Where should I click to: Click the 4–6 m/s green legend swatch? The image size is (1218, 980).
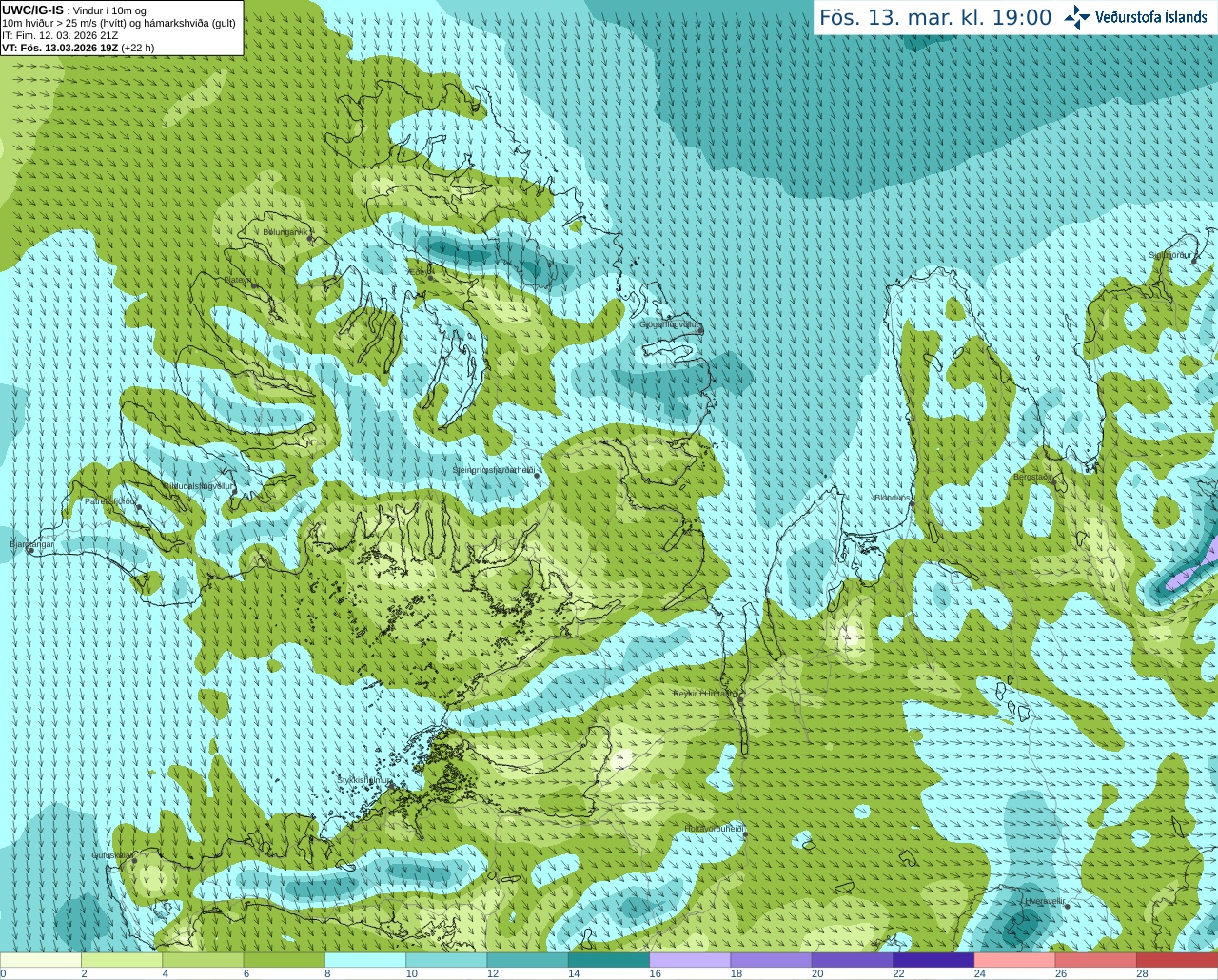203,960
